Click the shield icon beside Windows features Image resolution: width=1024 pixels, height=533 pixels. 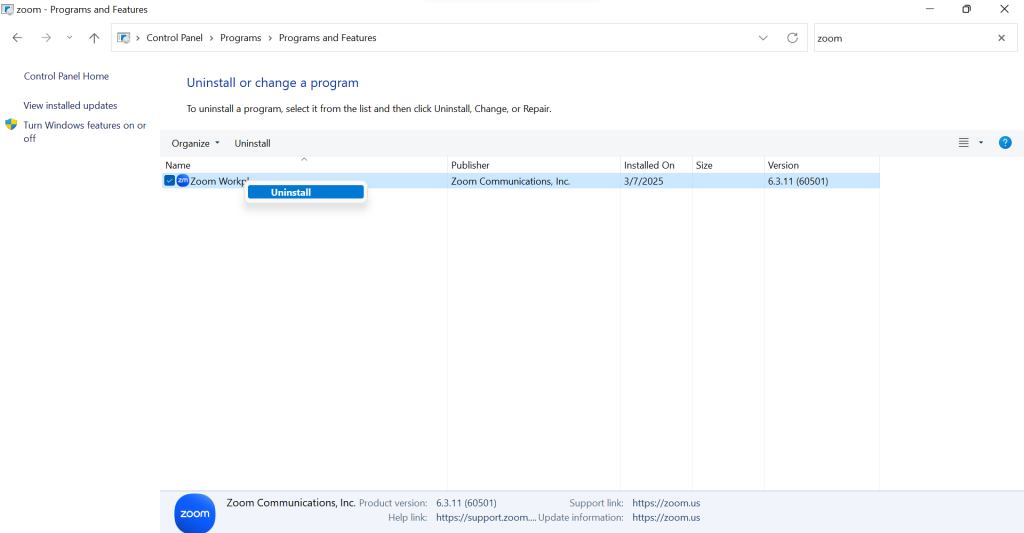point(11,124)
